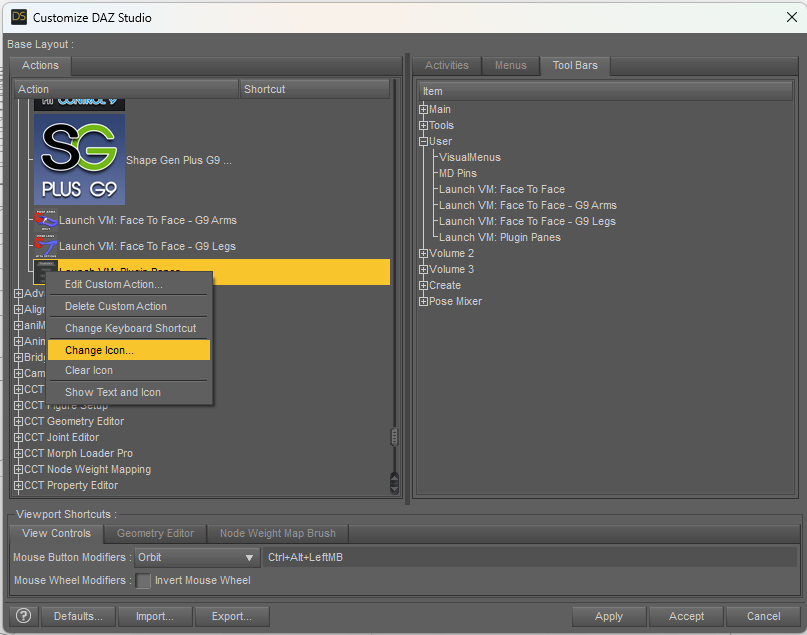Expand CCT Node Weight Mapping actions

19,469
